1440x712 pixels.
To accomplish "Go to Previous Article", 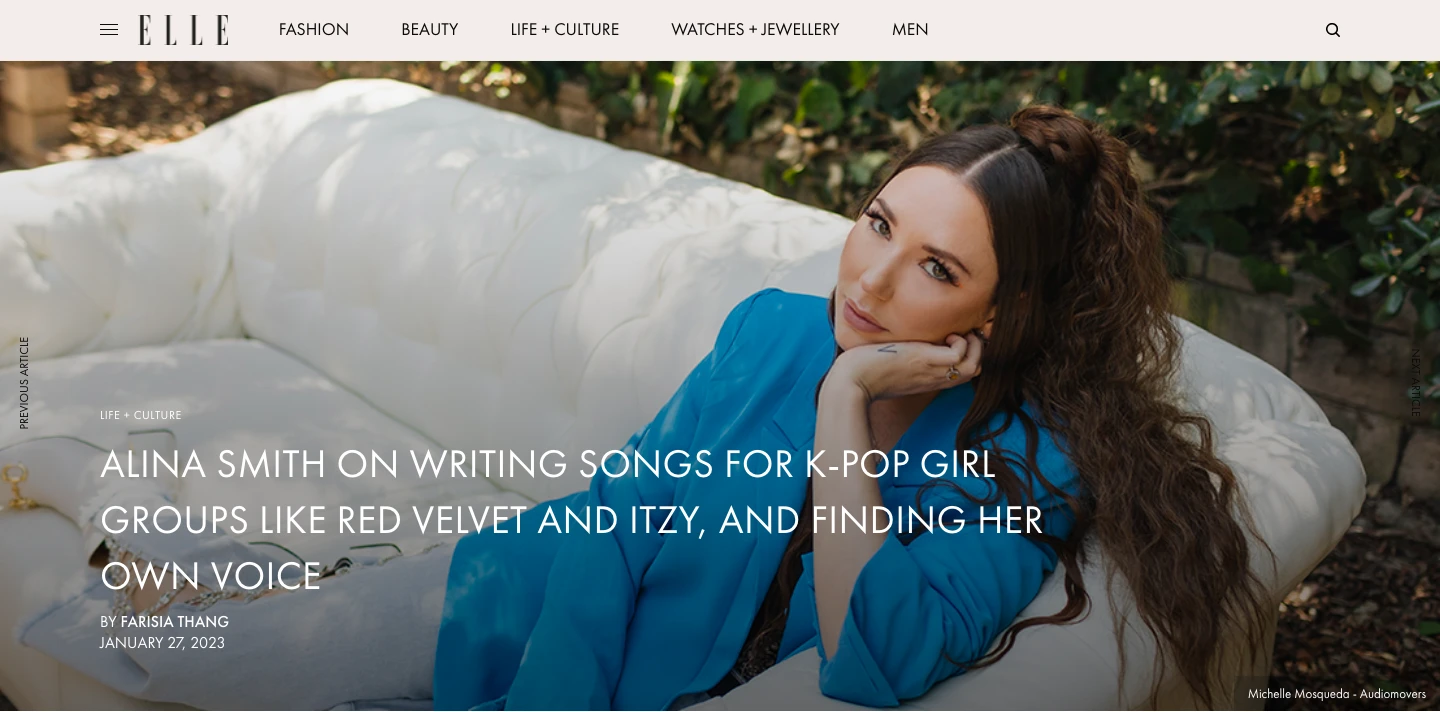I will pyautogui.click(x=24, y=383).
